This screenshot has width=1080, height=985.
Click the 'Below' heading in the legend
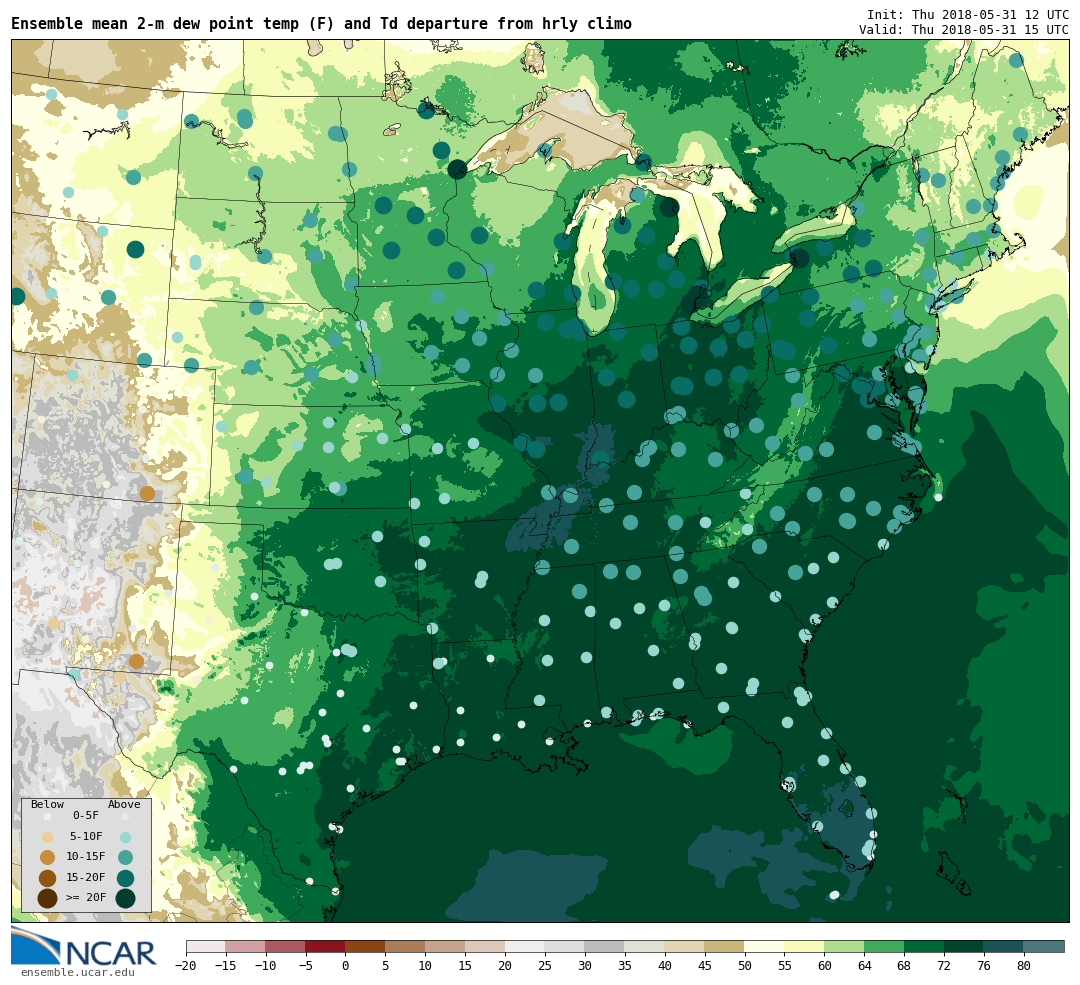click(x=48, y=805)
